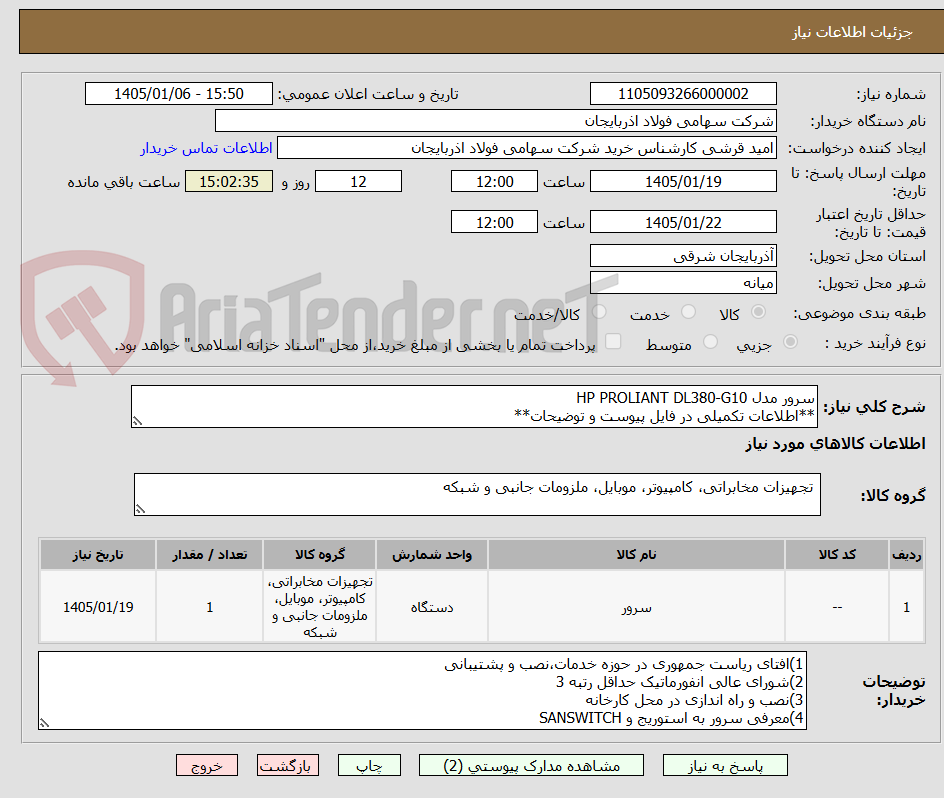This screenshot has width=944, height=798.
Task: Click the پاسخ به نیاز button
Action: tap(725, 765)
